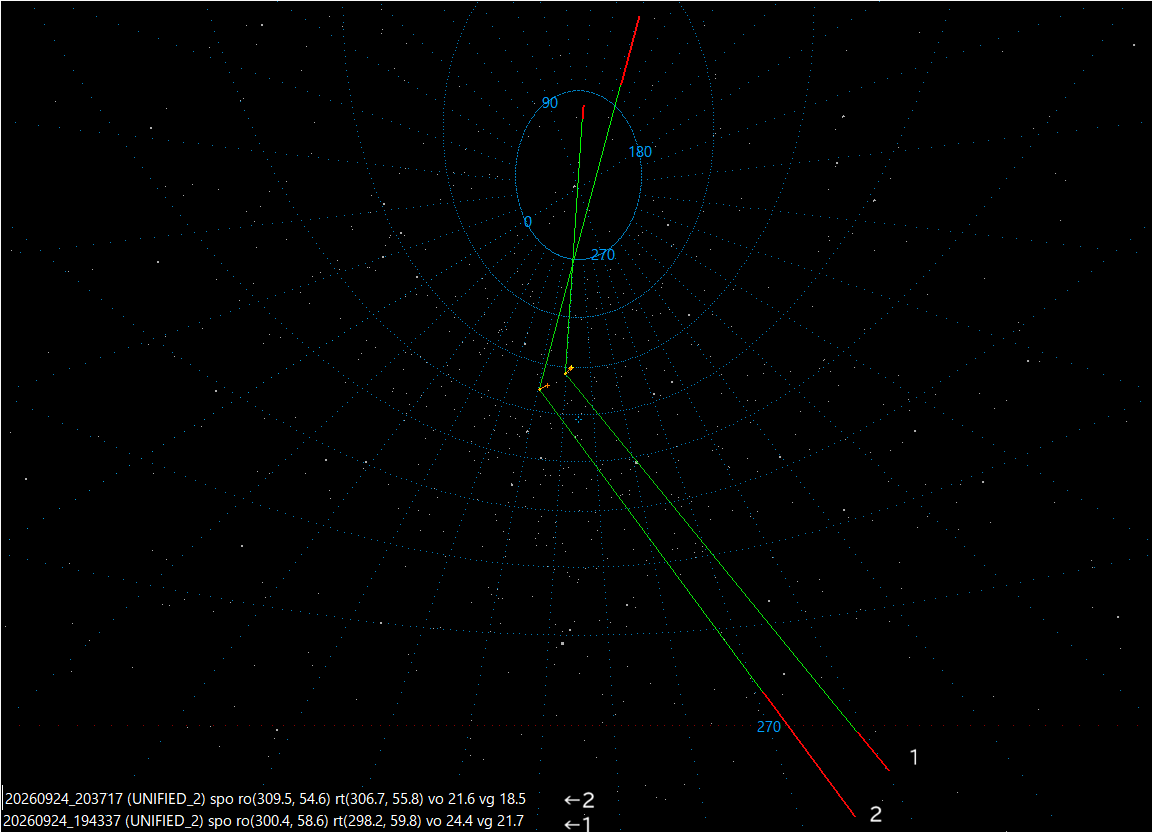Viewport: 1152px width, 835px height.
Task: Click the 180 degree grid label
Action: [x=640, y=152]
